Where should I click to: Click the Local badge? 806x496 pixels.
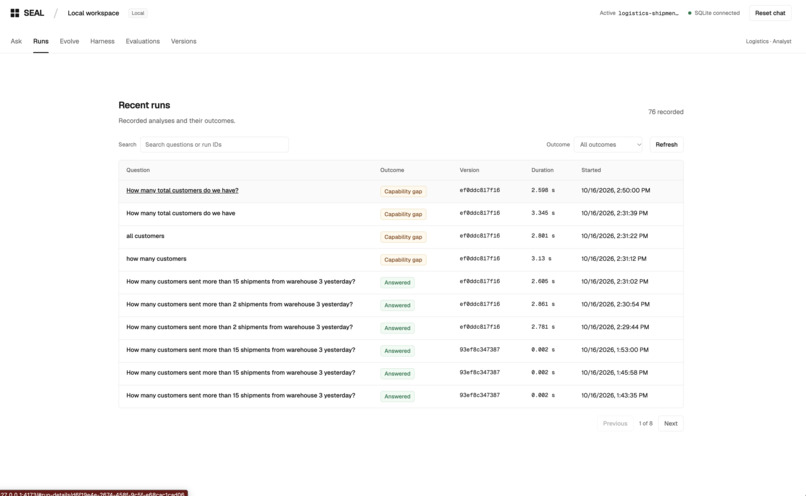click(x=138, y=13)
